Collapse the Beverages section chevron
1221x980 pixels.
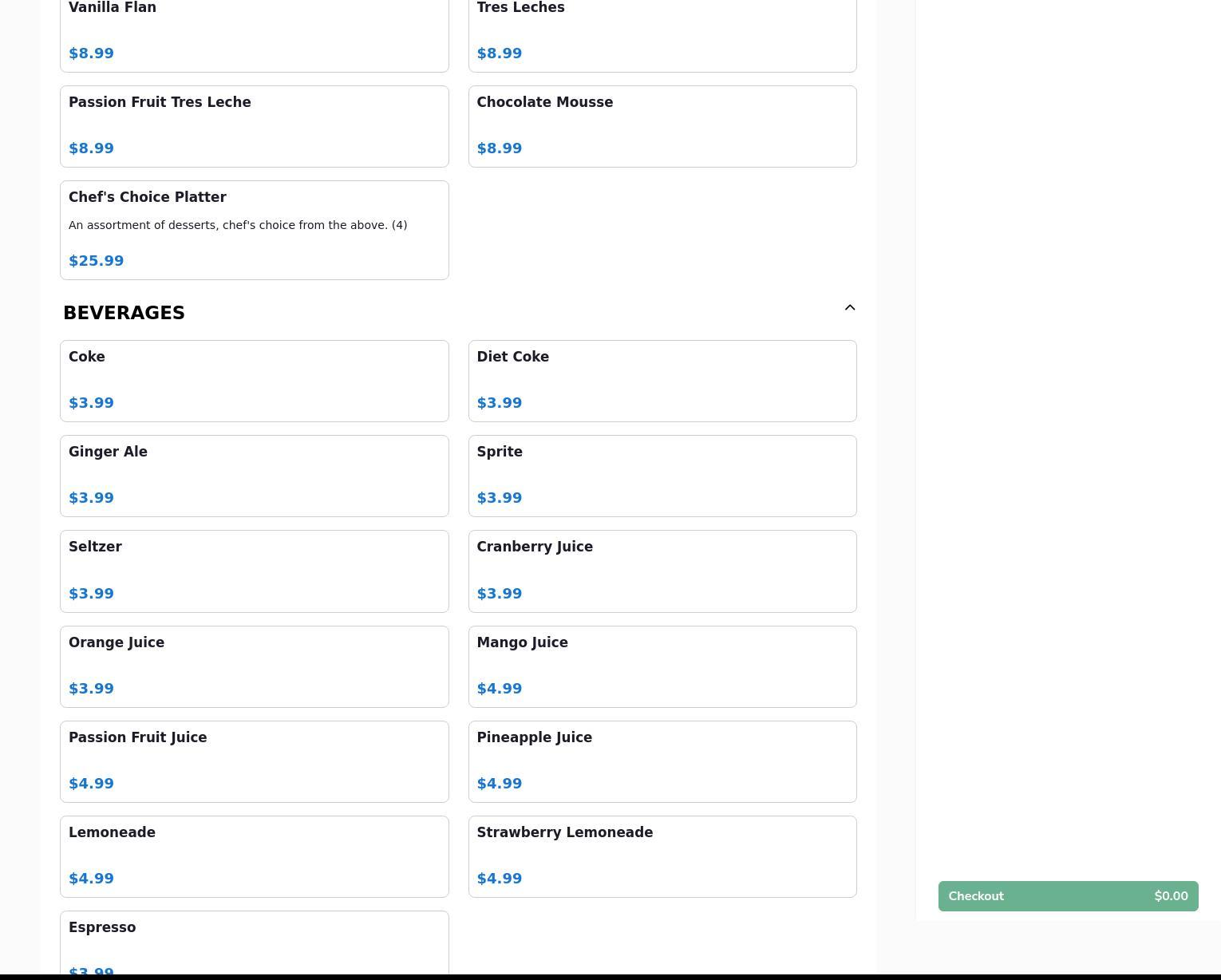tap(850, 308)
